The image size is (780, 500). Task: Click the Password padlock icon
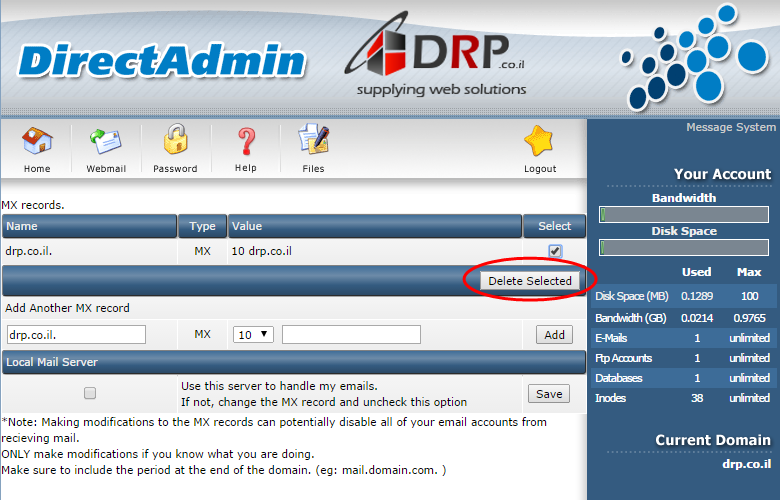(175, 142)
